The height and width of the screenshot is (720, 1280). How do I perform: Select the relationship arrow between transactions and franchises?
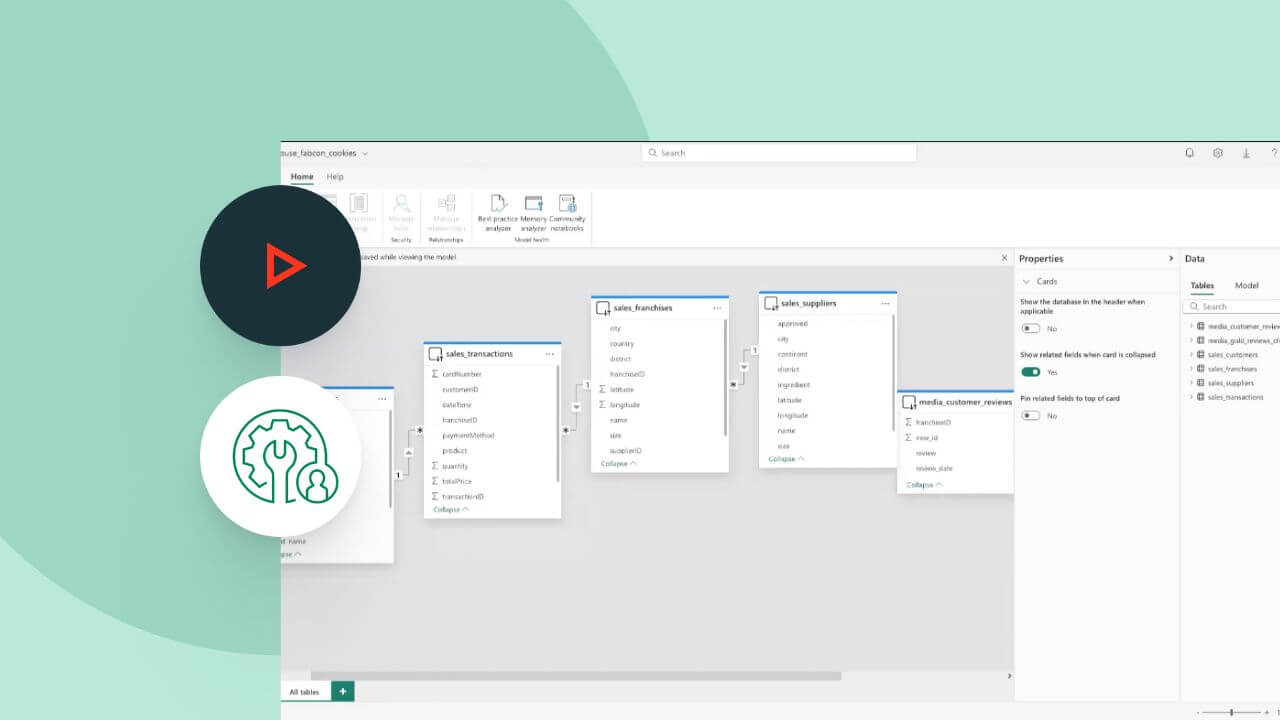pos(576,407)
